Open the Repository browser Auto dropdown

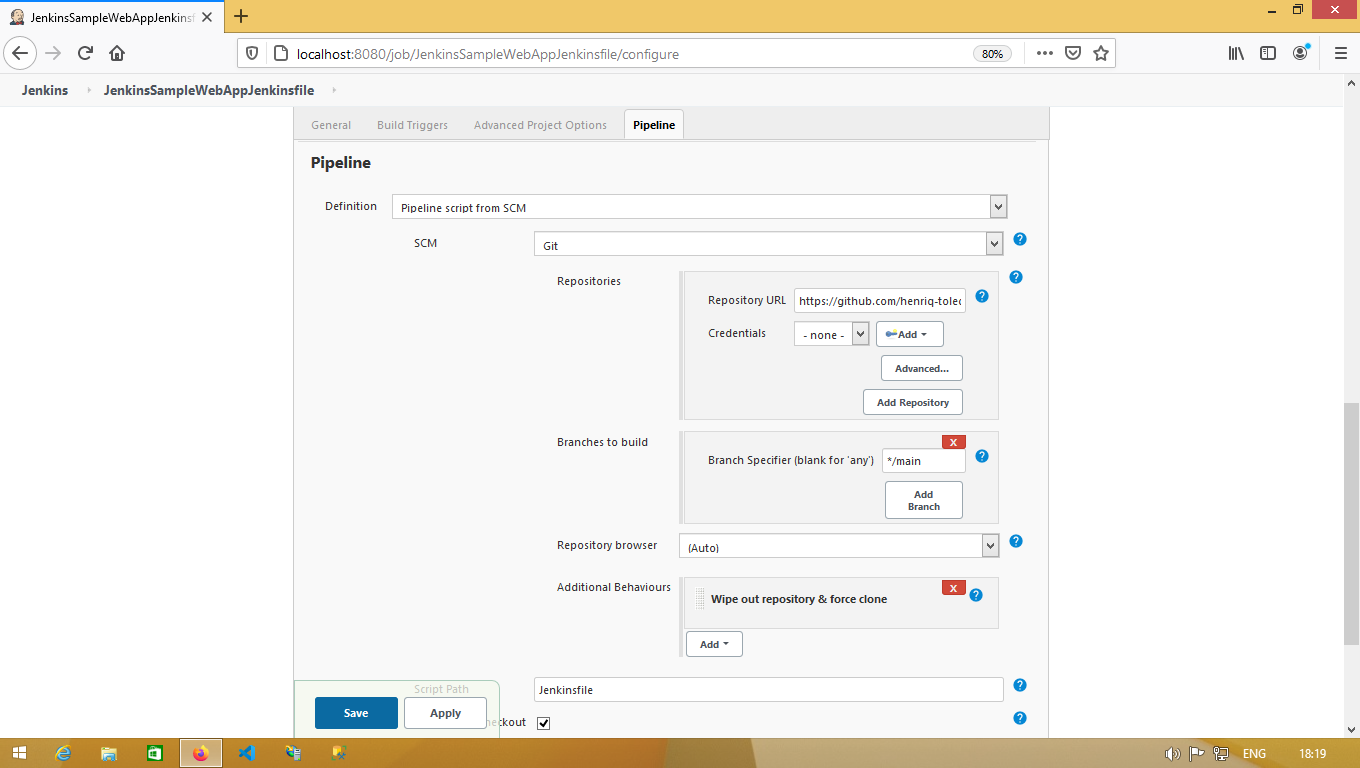pyautogui.click(x=839, y=546)
